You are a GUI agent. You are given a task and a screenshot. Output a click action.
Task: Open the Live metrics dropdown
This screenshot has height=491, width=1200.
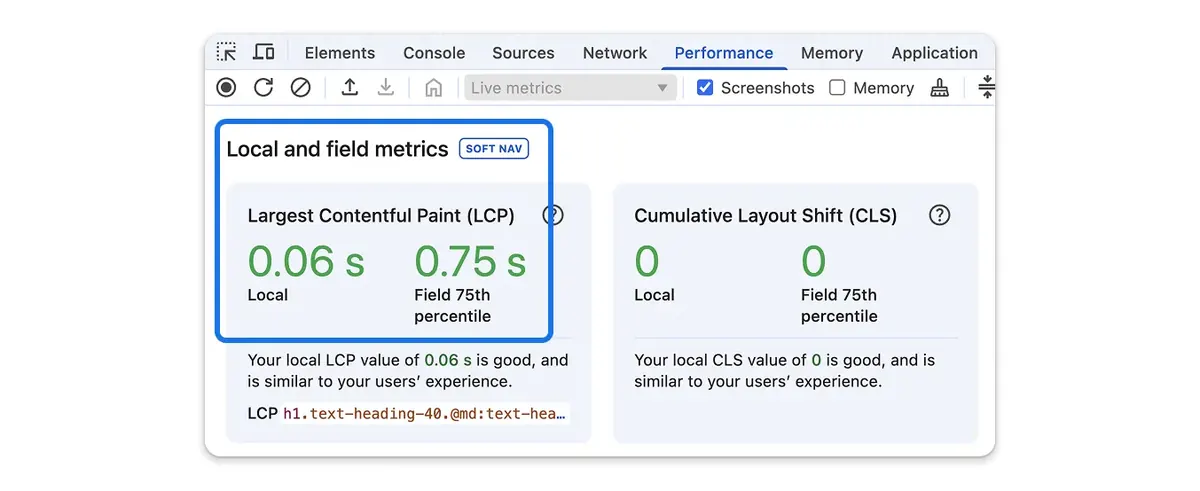point(570,88)
